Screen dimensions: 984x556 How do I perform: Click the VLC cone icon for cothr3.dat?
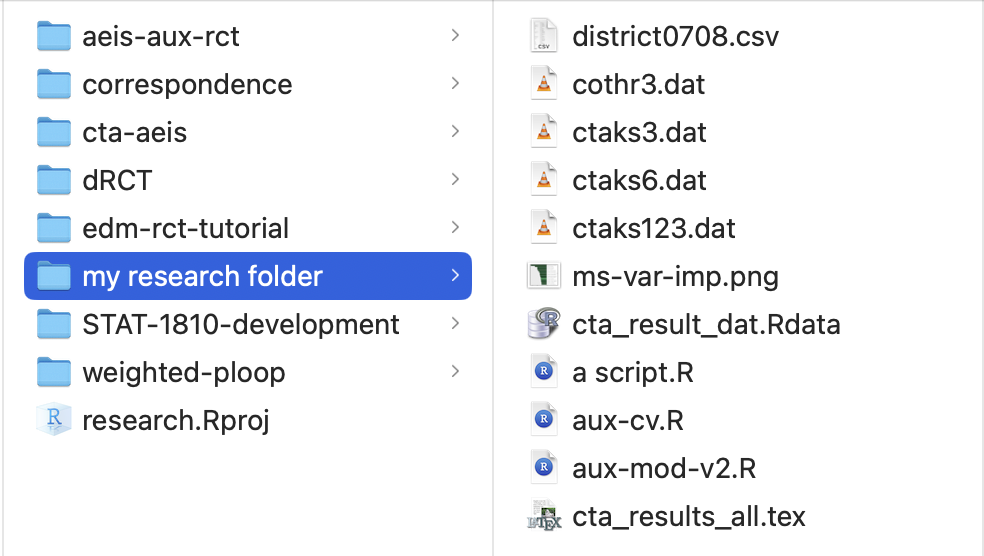[543, 84]
